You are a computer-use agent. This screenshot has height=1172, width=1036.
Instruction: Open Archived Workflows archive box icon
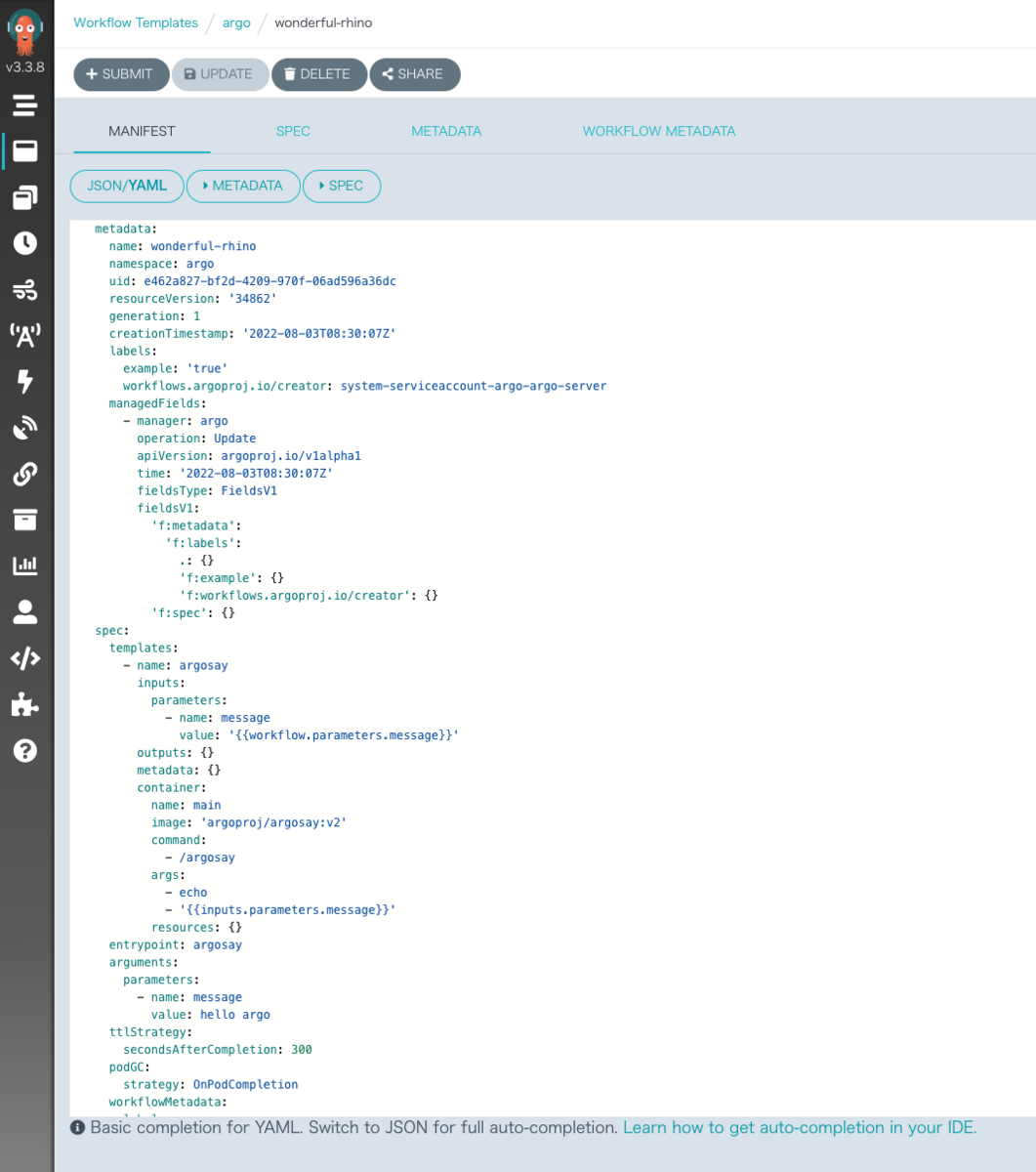click(25, 520)
